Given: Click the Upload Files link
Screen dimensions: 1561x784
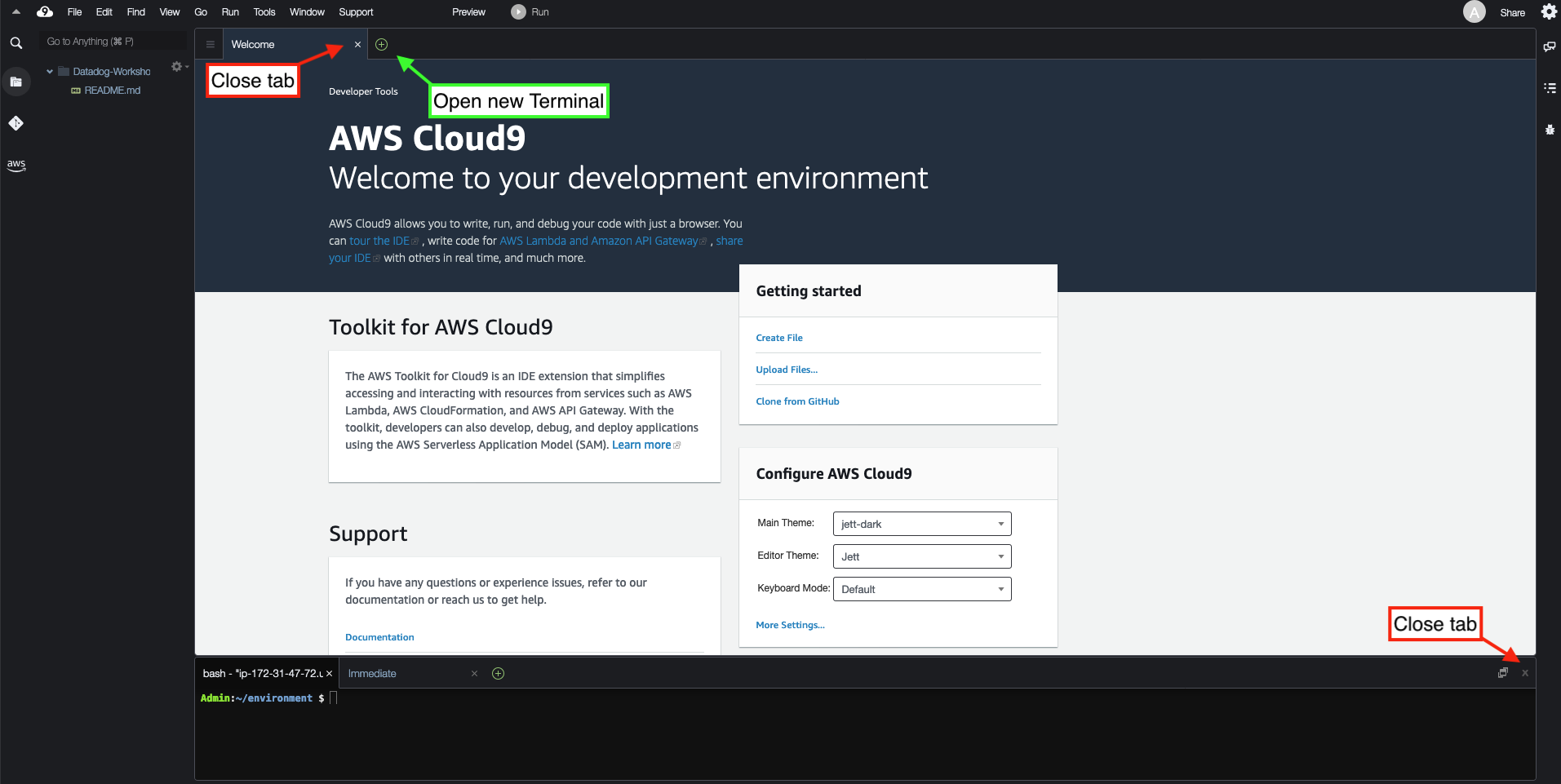Looking at the screenshot, I should tap(787, 370).
